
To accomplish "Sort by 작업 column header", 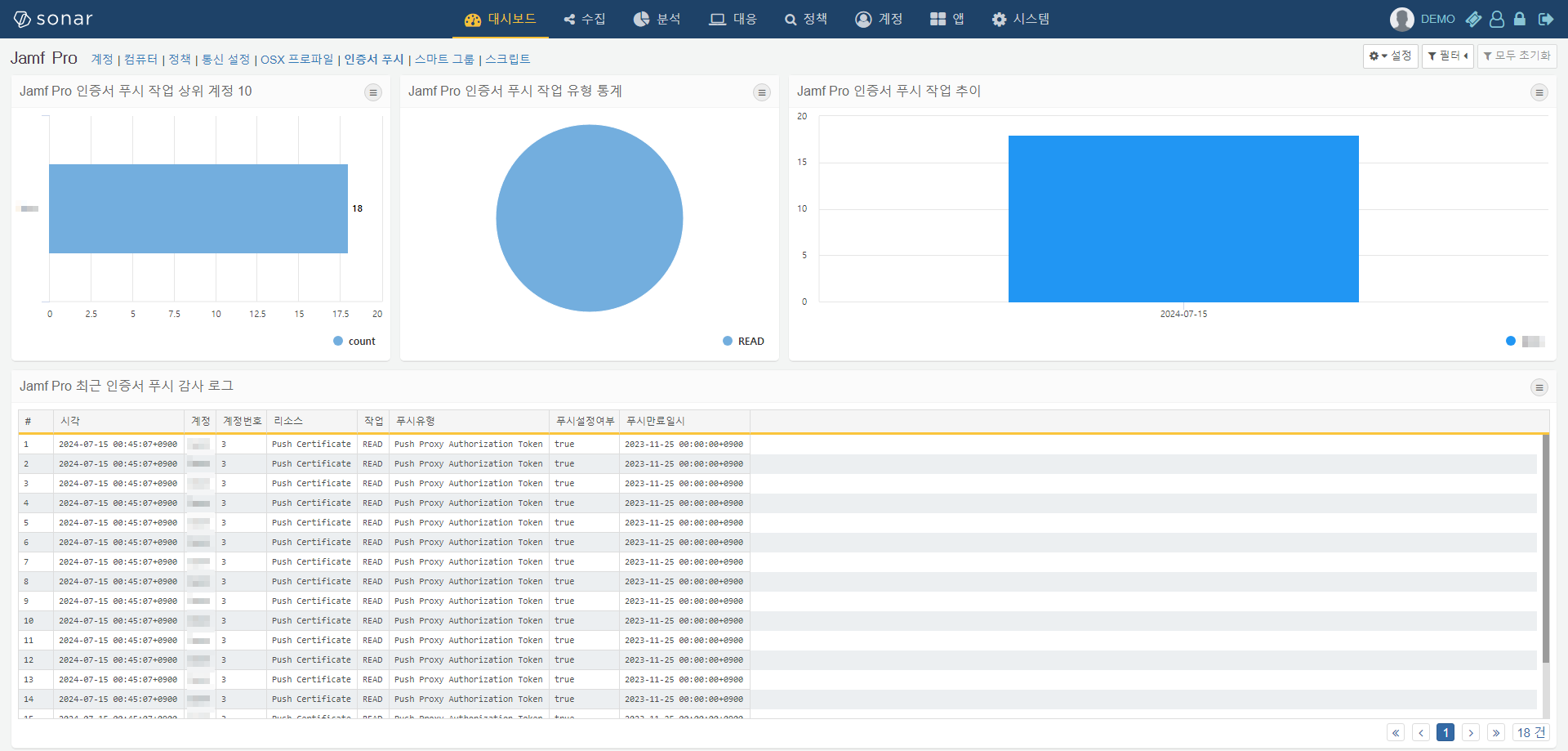I will [x=373, y=421].
